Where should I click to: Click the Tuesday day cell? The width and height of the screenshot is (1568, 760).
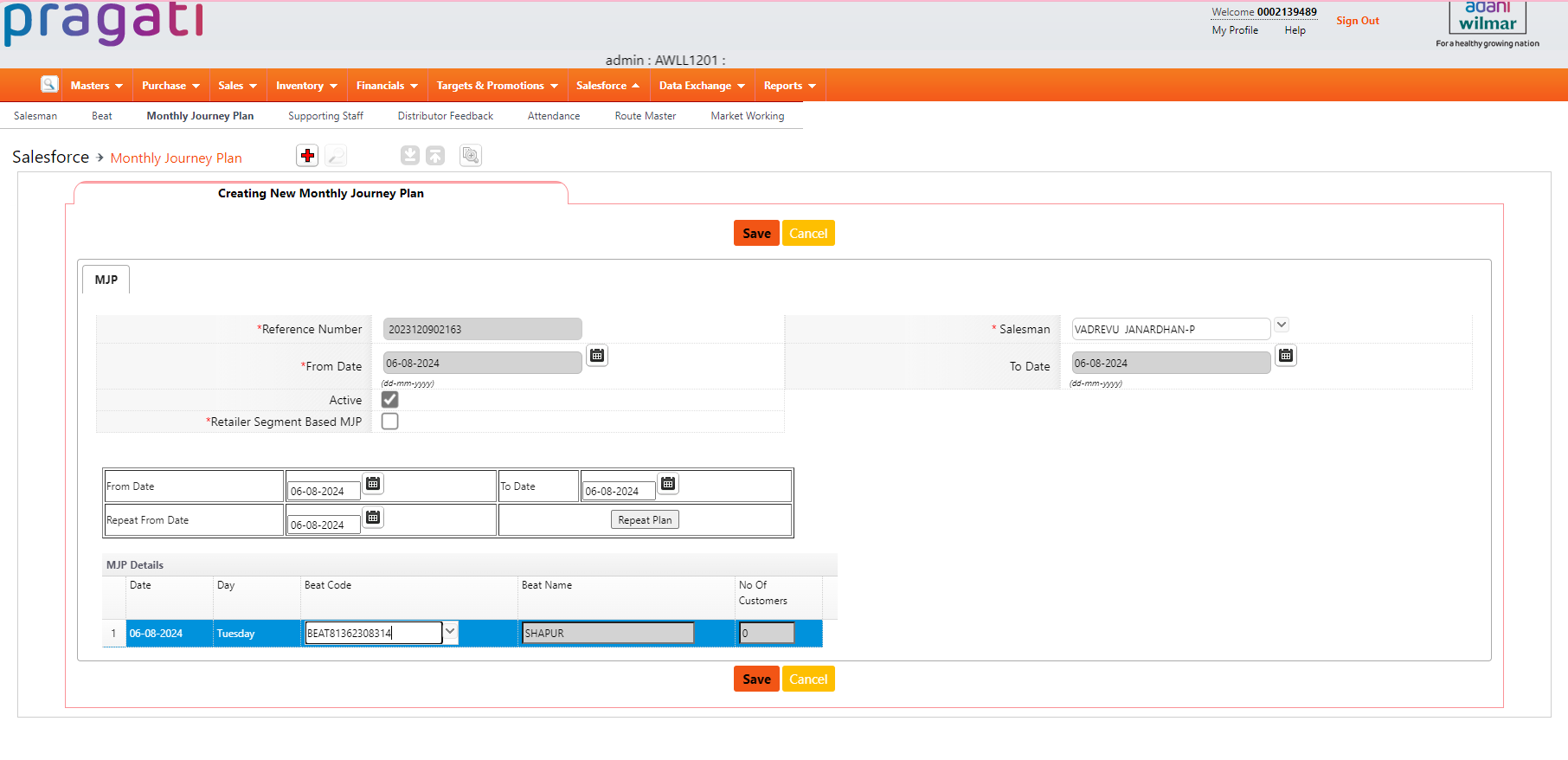click(x=257, y=634)
